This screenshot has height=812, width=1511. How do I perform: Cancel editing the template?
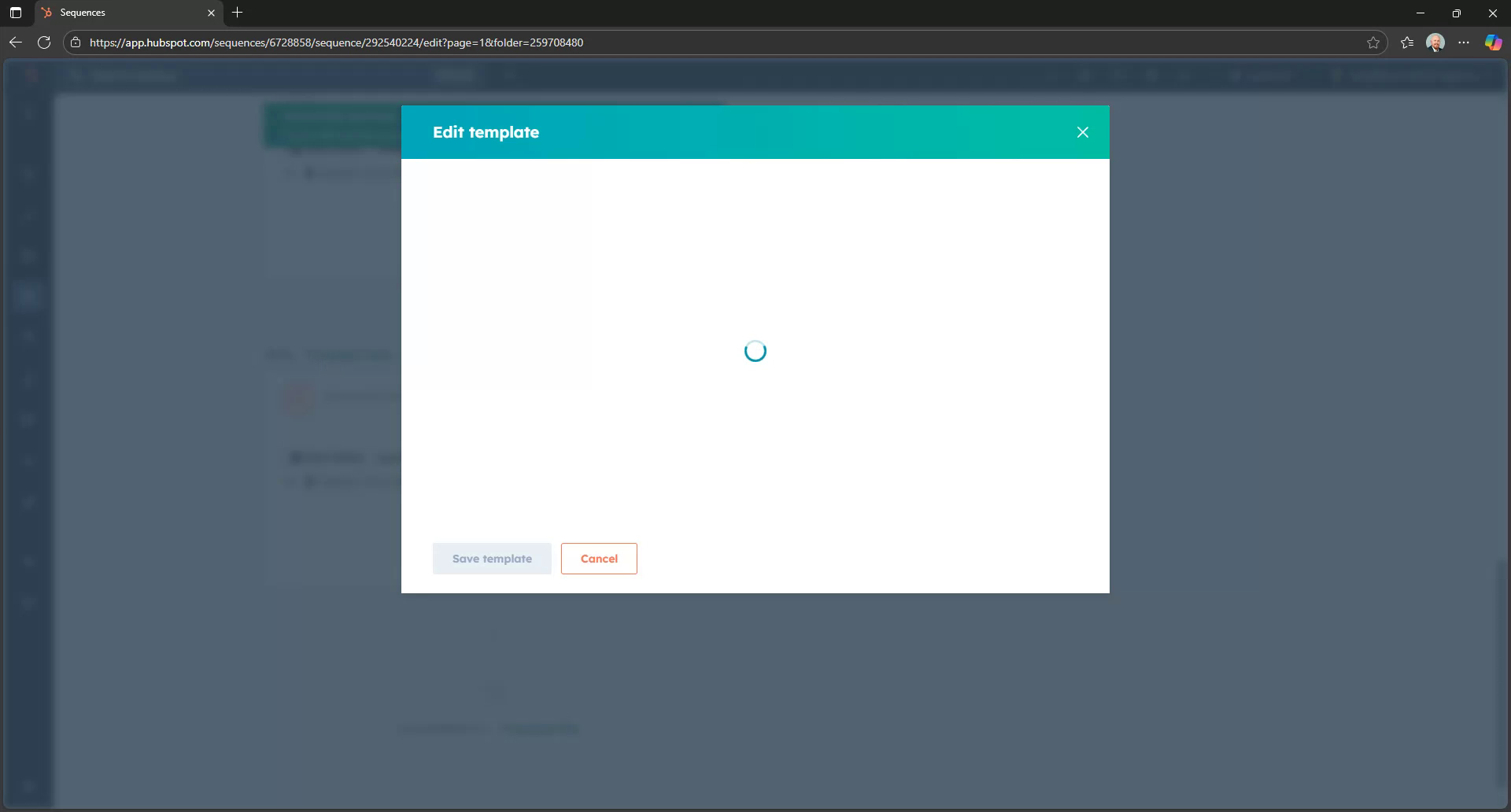pos(599,558)
